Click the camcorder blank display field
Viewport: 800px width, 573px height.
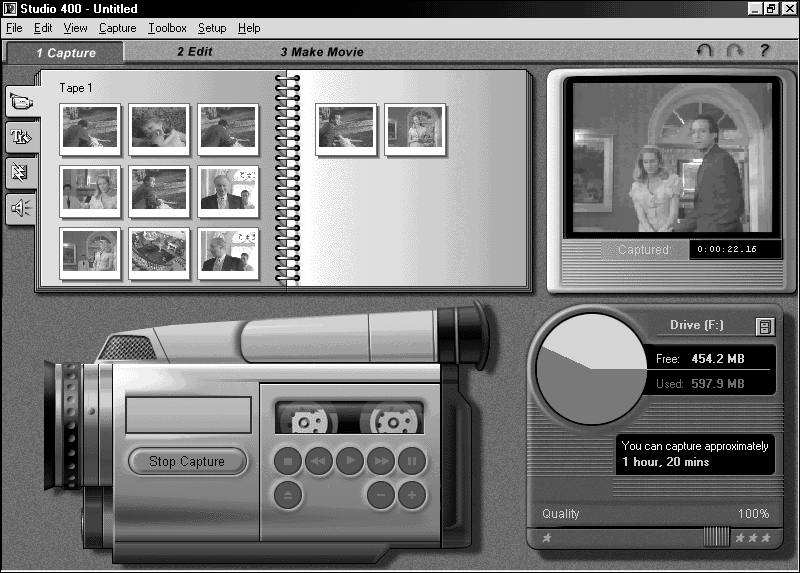pos(188,415)
